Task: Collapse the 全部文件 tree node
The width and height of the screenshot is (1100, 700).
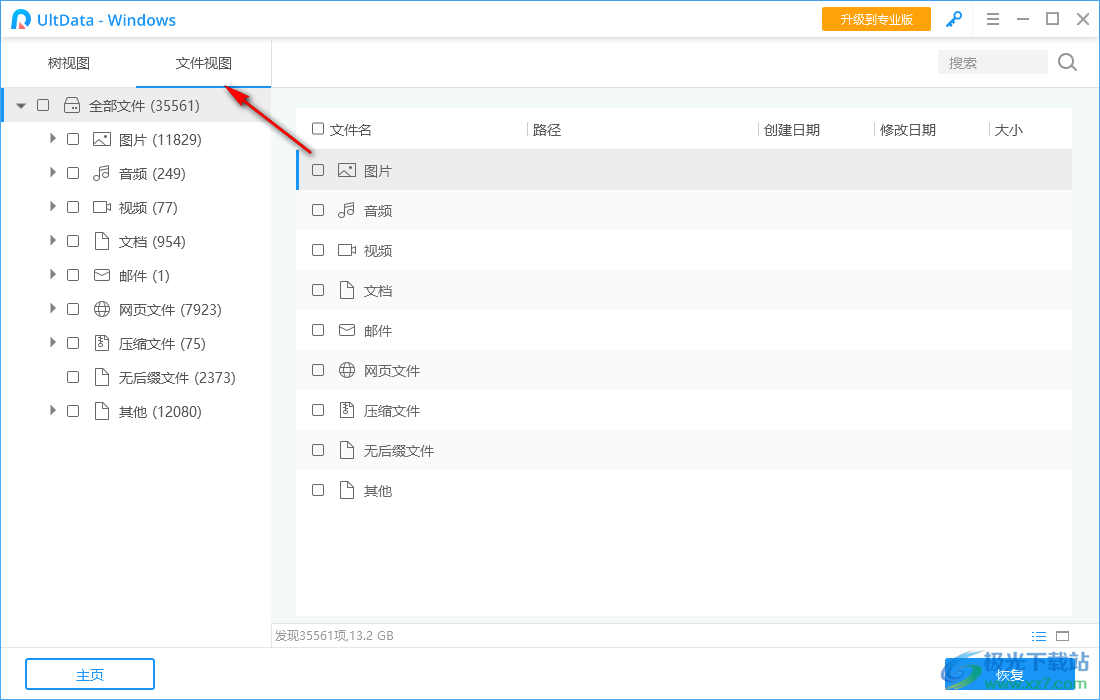Action: point(20,104)
